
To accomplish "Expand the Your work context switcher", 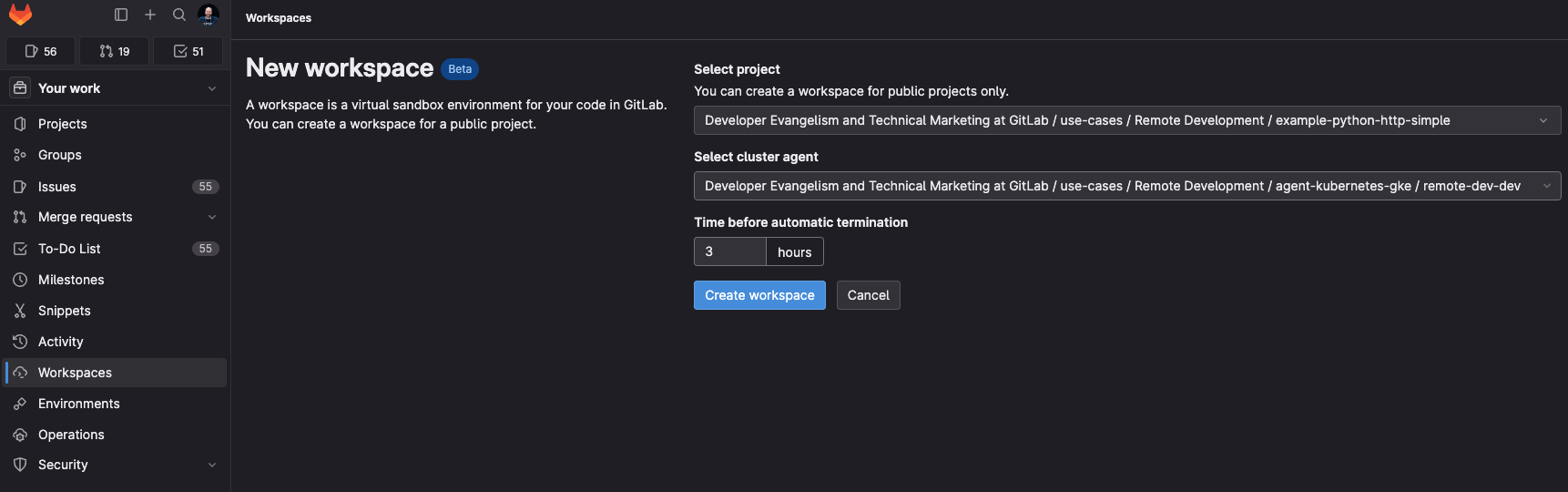I will pyautogui.click(x=115, y=88).
